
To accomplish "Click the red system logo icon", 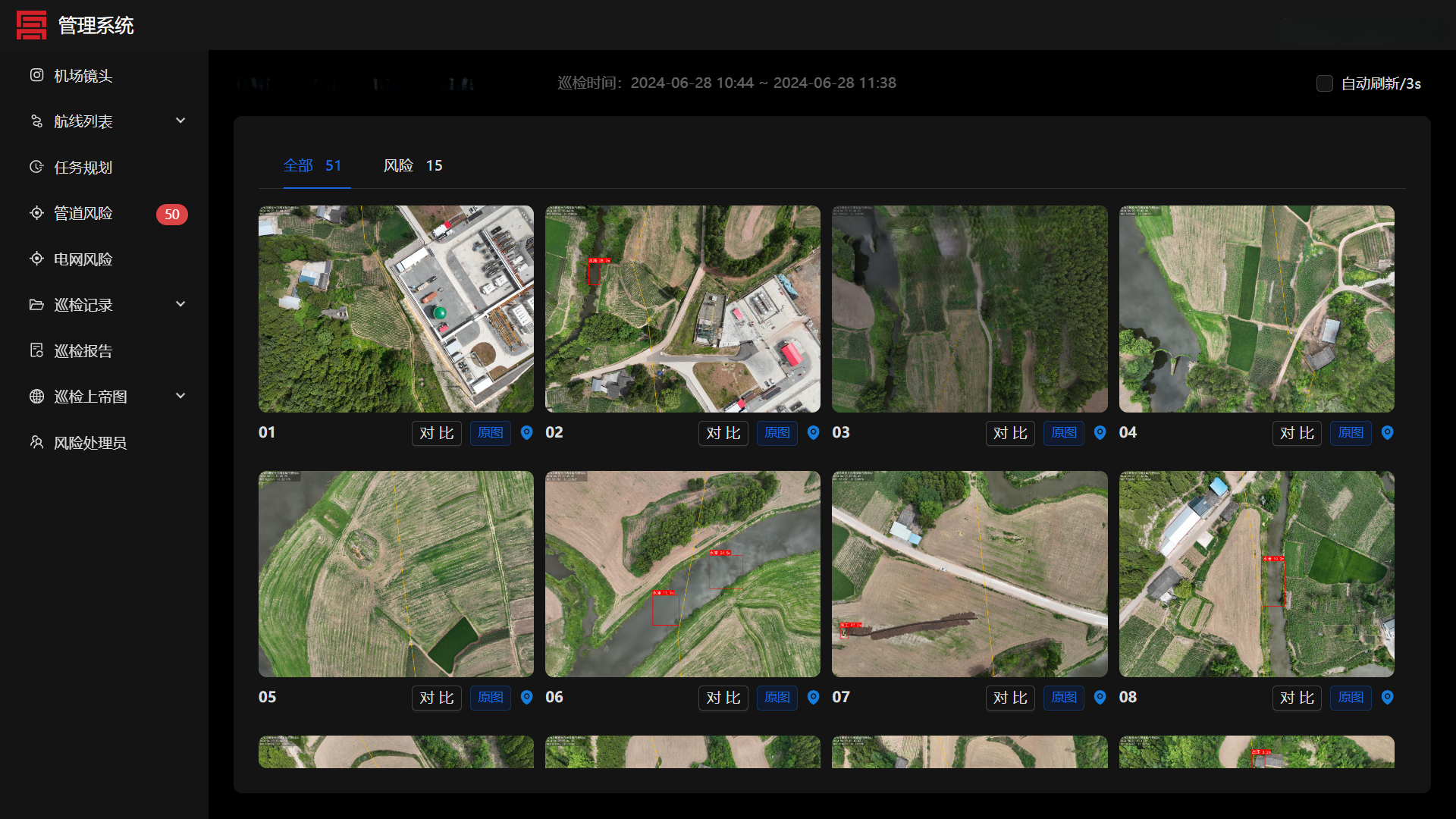I will 31,25.
